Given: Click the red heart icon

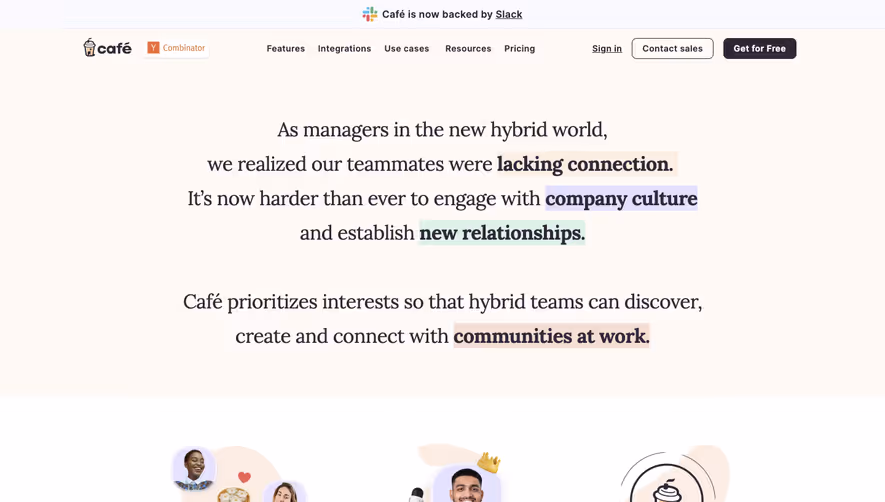Looking at the screenshot, I should click(x=244, y=477).
